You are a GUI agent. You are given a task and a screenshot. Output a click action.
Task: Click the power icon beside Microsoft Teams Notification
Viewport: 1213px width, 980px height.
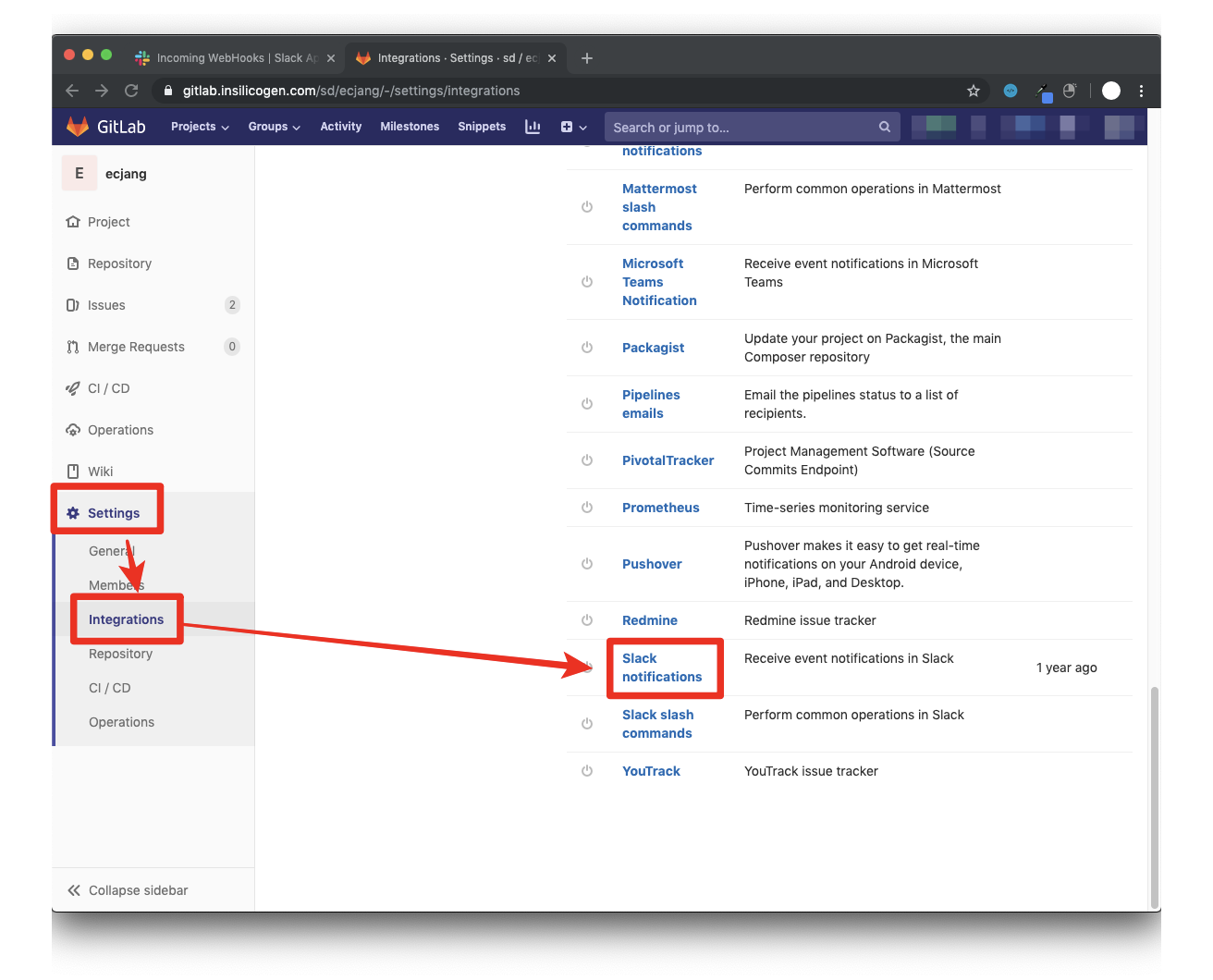pyautogui.click(x=587, y=282)
